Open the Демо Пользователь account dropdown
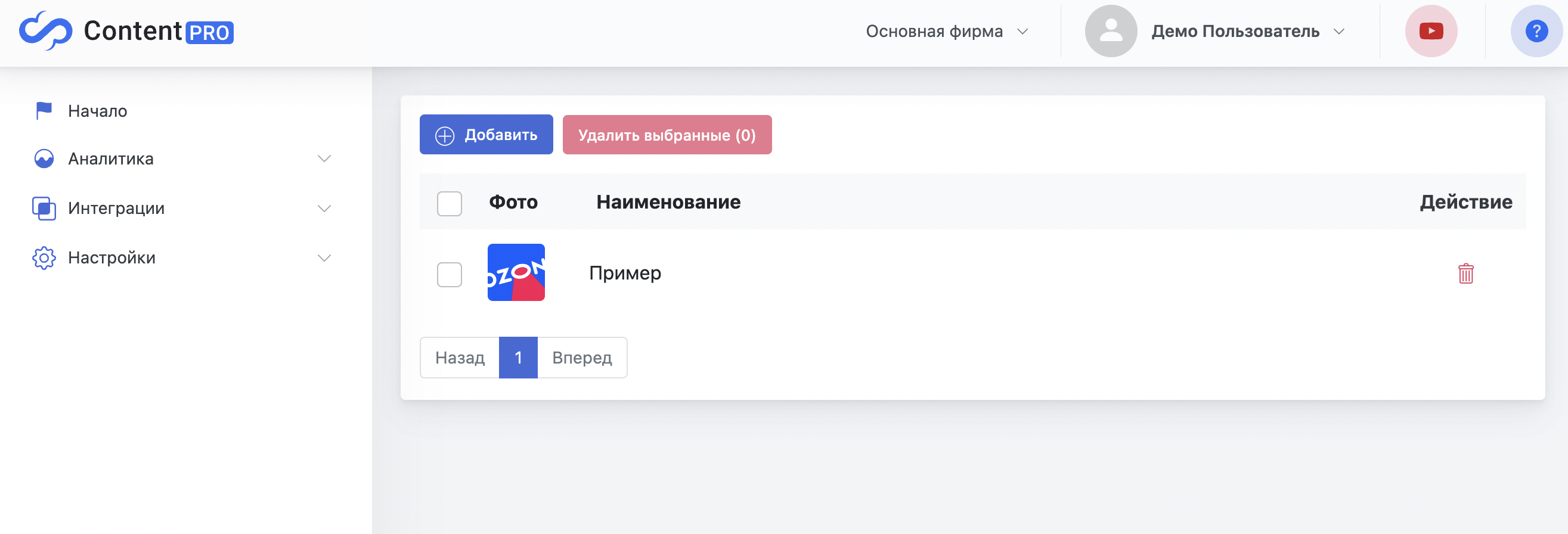The image size is (1568, 534). [1248, 31]
